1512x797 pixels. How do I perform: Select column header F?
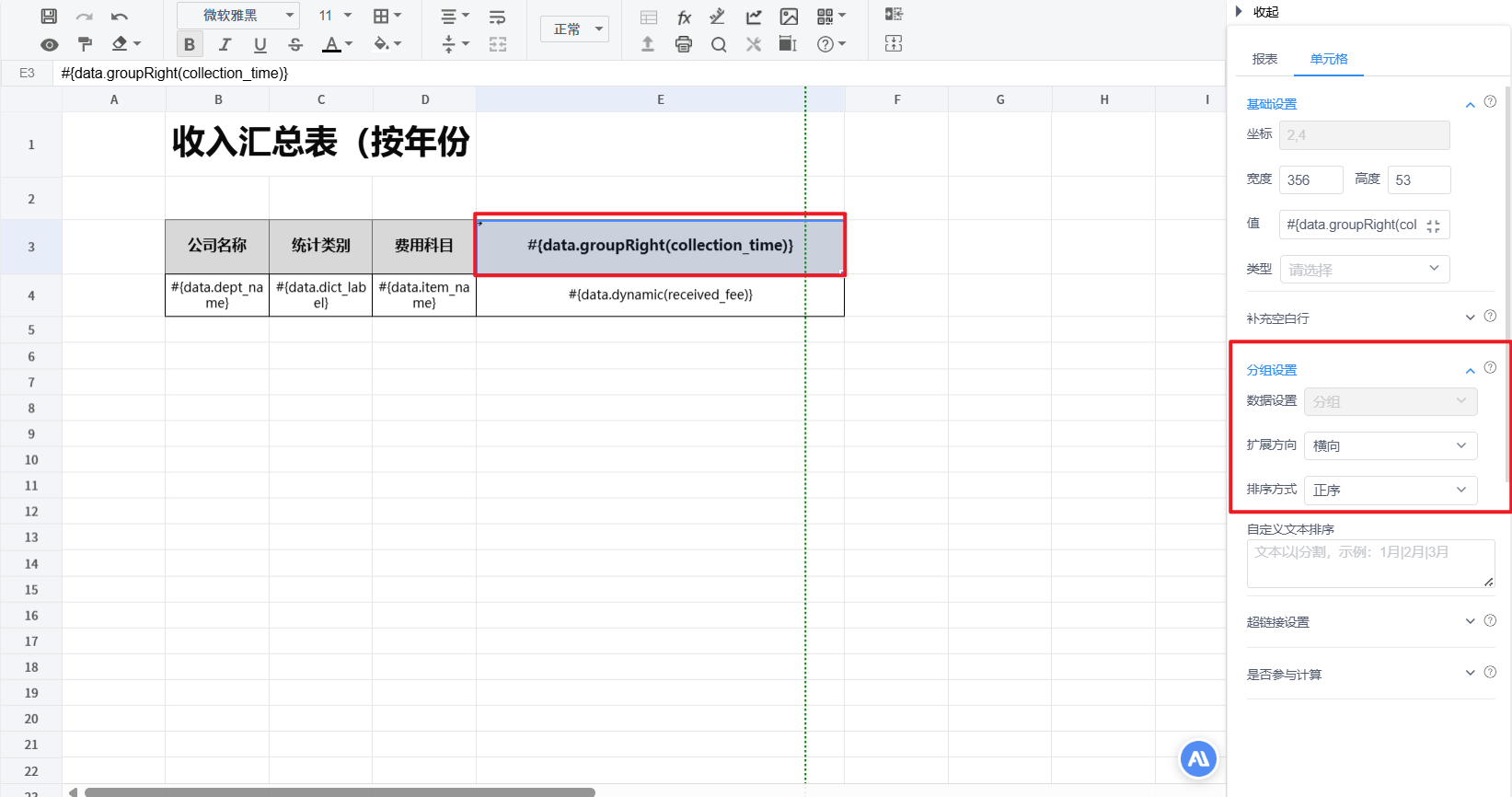tap(896, 99)
